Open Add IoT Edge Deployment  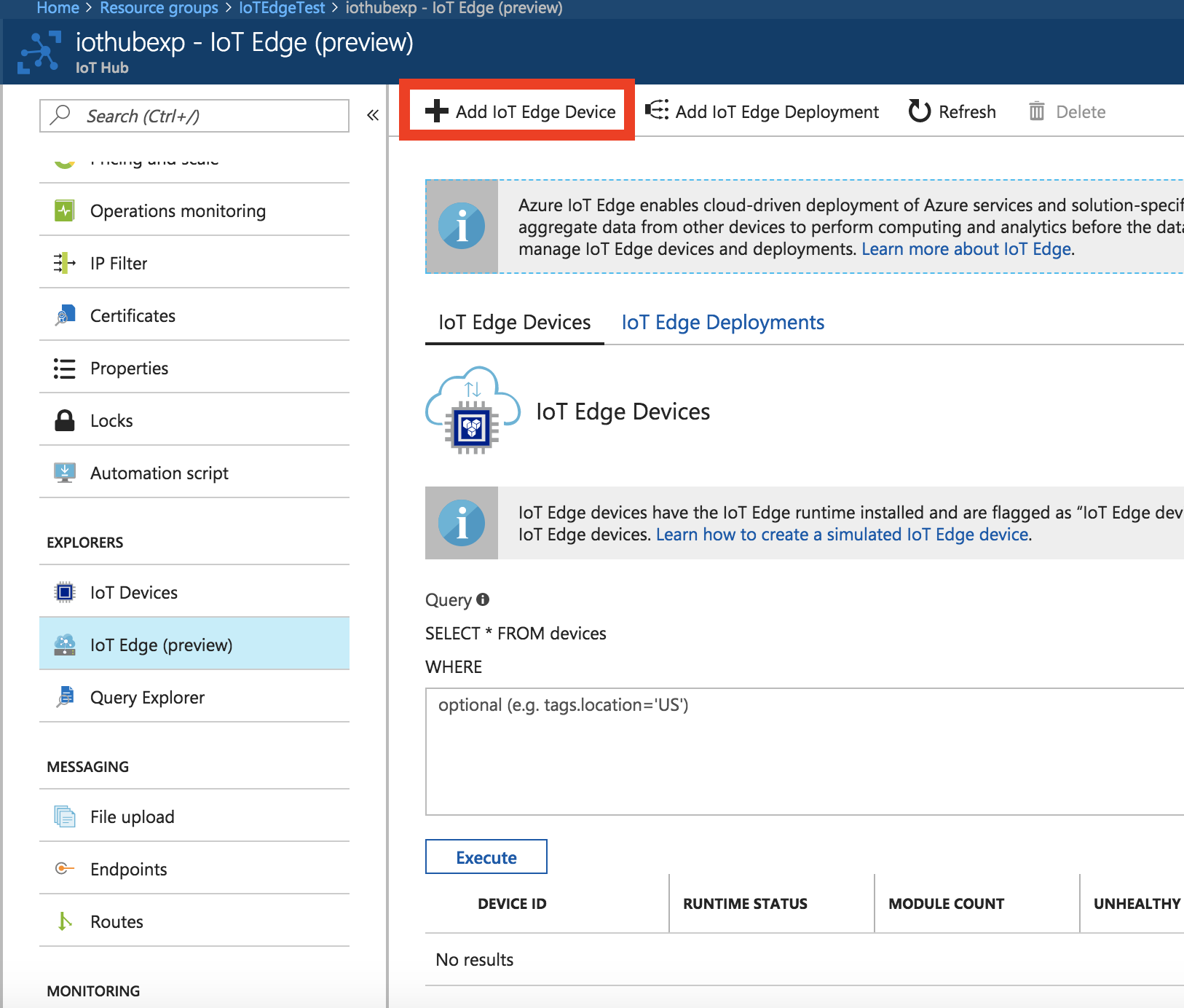(762, 111)
